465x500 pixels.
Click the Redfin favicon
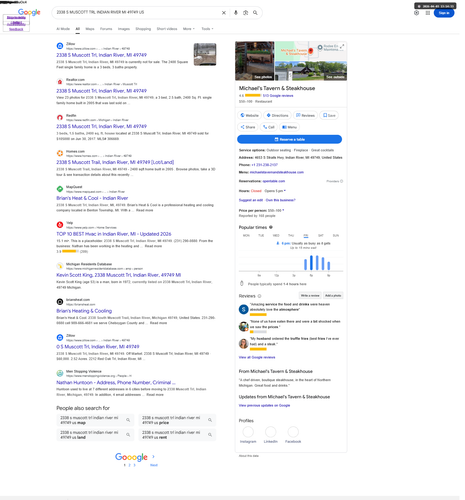(60, 117)
